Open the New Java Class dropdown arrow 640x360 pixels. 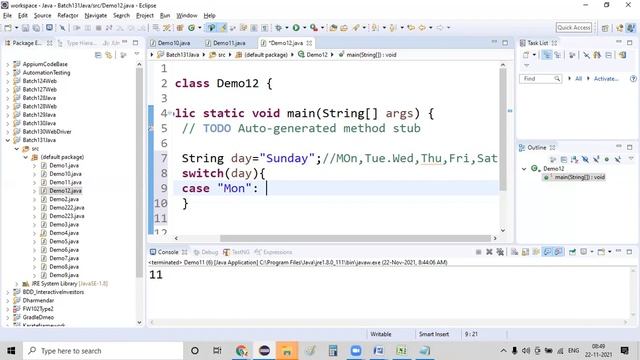pos(200,28)
